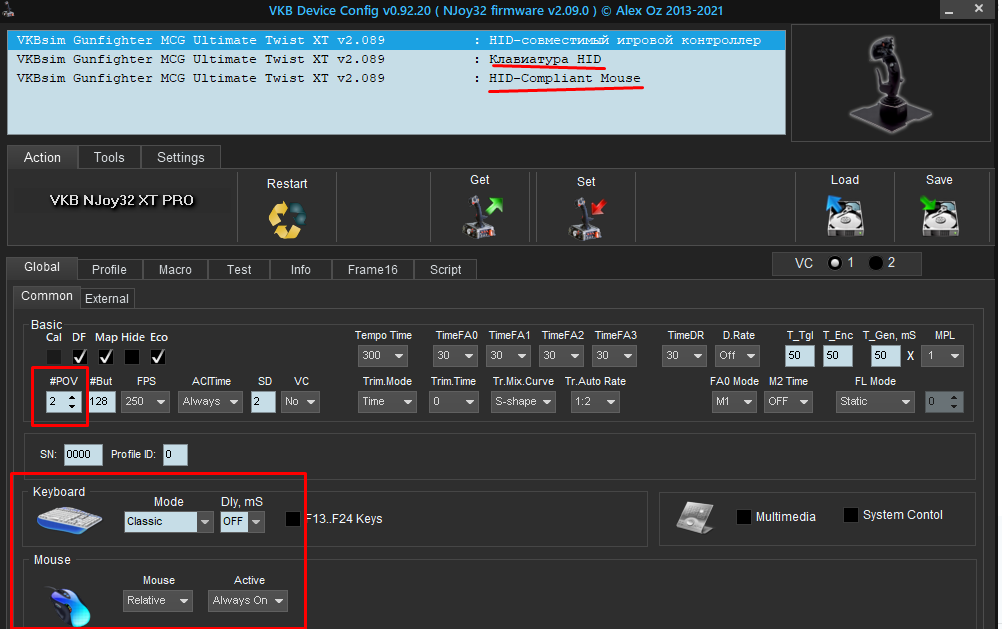Open the Tr.Auto Rate dropdown
This screenshot has width=1002, height=629.
click(595, 401)
